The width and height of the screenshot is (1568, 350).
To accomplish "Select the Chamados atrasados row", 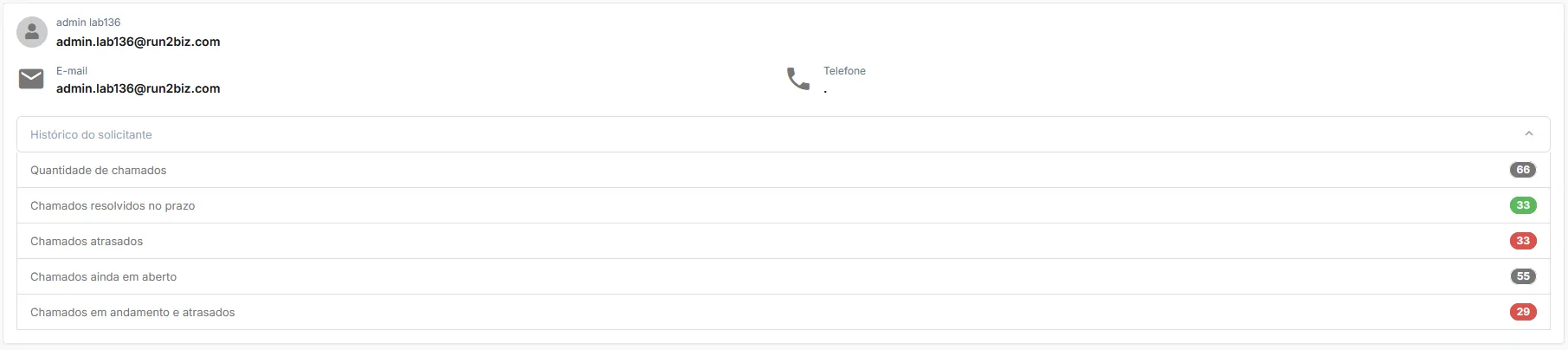I will click(784, 242).
